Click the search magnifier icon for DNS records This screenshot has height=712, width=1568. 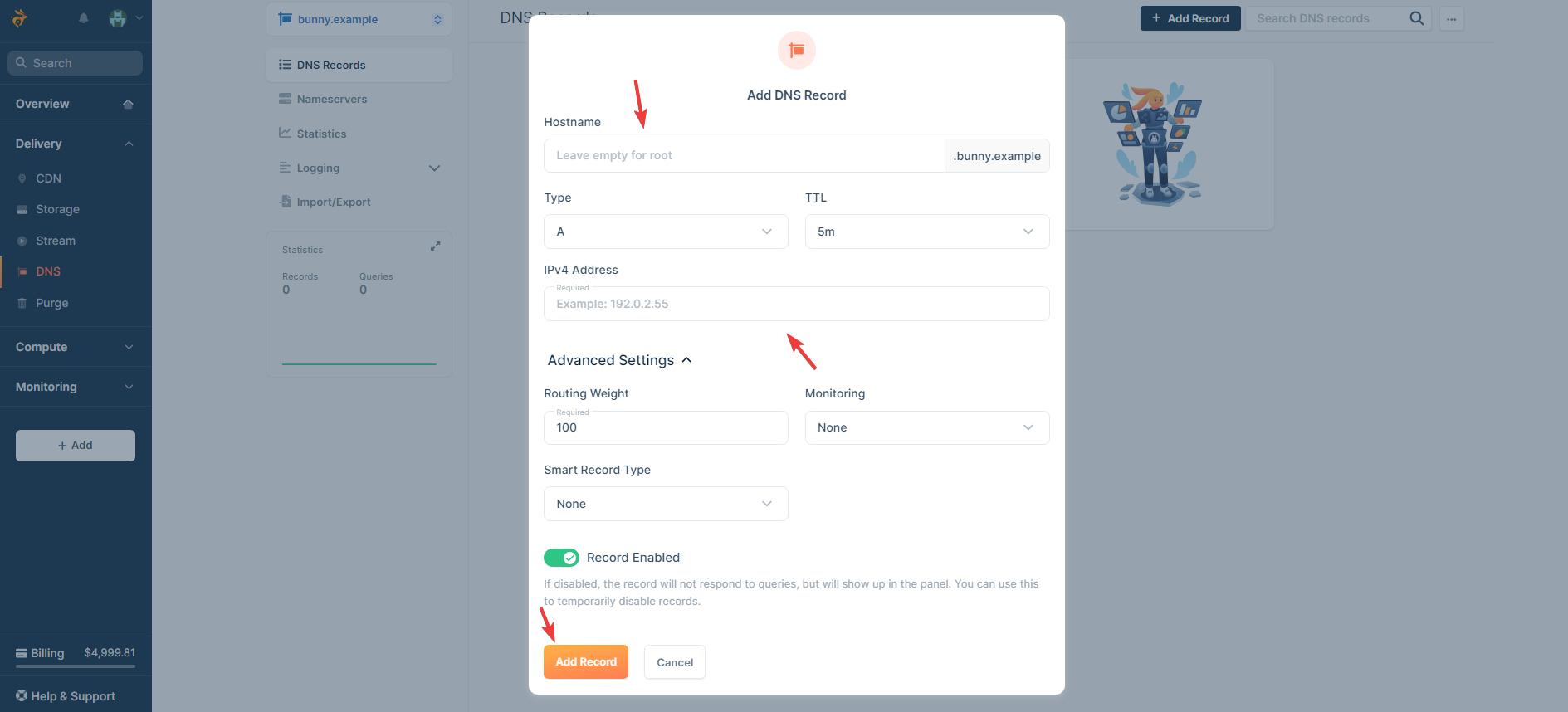tap(1416, 18)
